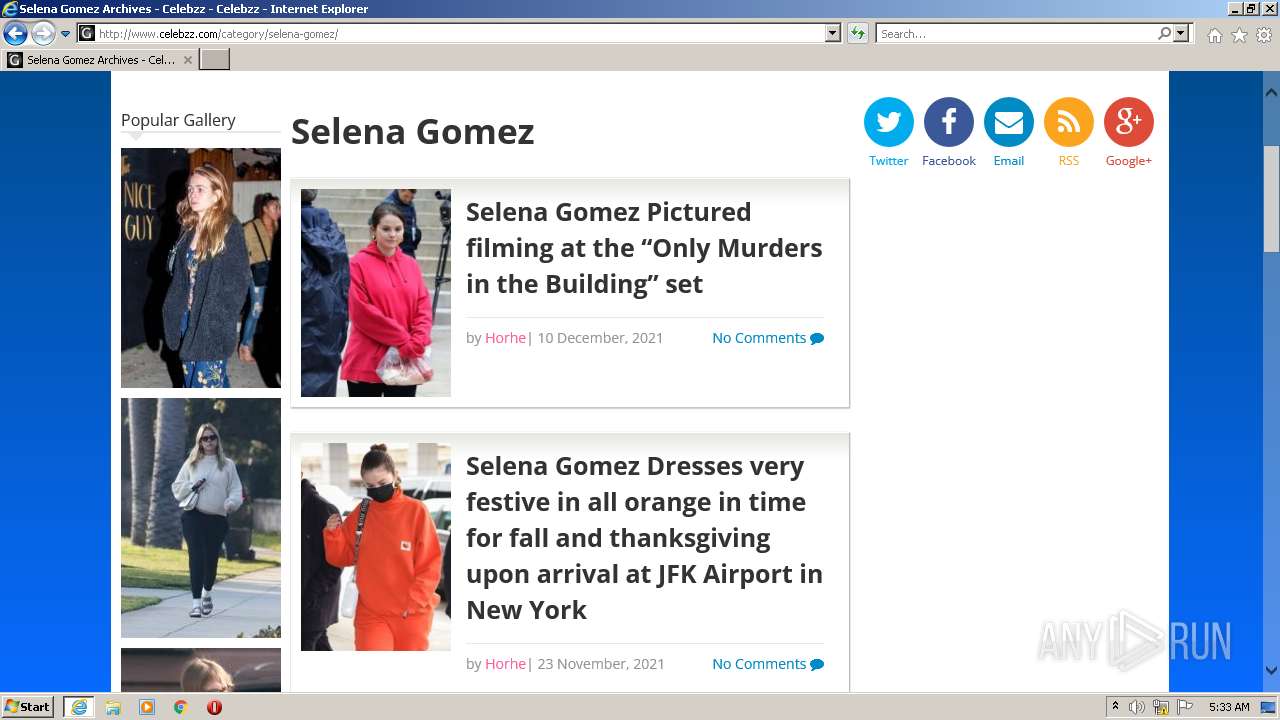Click the scrollbar up arrow
Image resolution: width=1280 pixels, height=720 pixels.
(x=1271, y=92)
